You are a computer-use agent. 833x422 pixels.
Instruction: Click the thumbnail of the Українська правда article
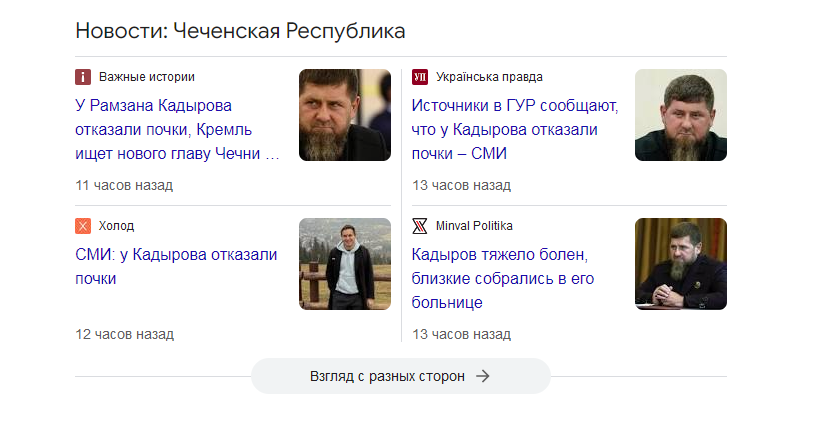(681, 115)
